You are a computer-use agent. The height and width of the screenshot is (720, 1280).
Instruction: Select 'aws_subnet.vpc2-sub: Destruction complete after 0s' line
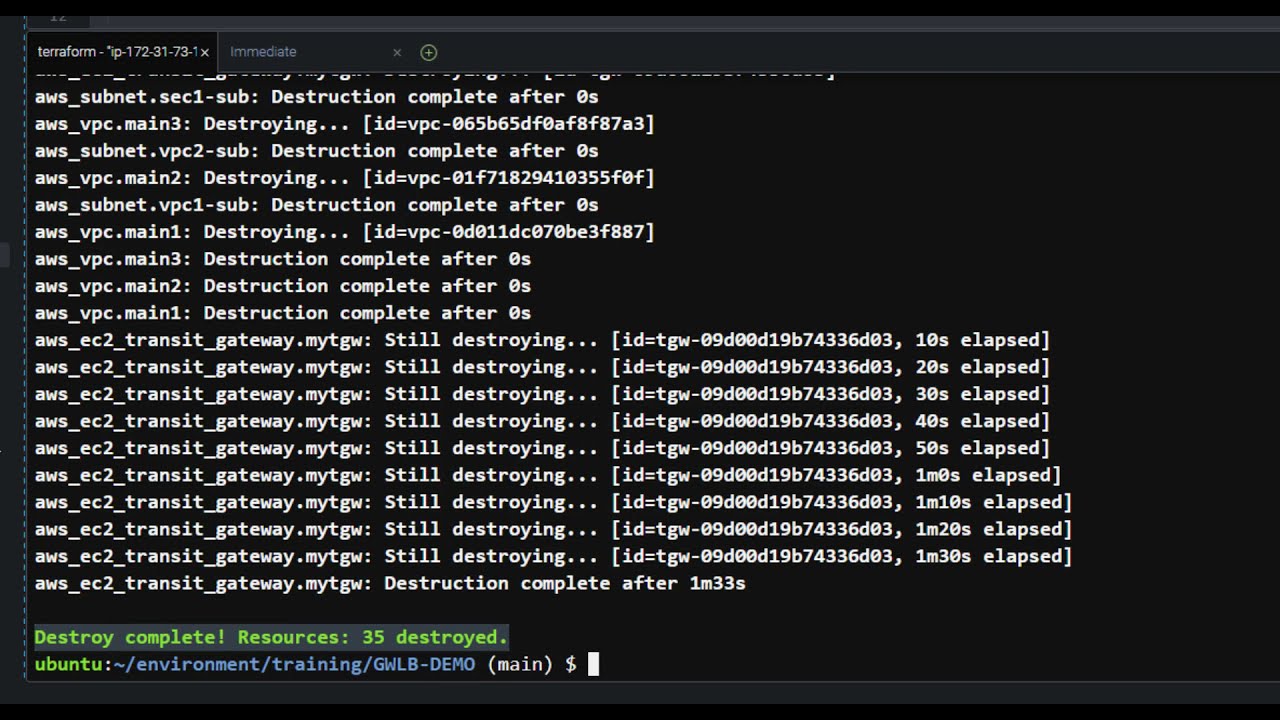click(316, 151)
